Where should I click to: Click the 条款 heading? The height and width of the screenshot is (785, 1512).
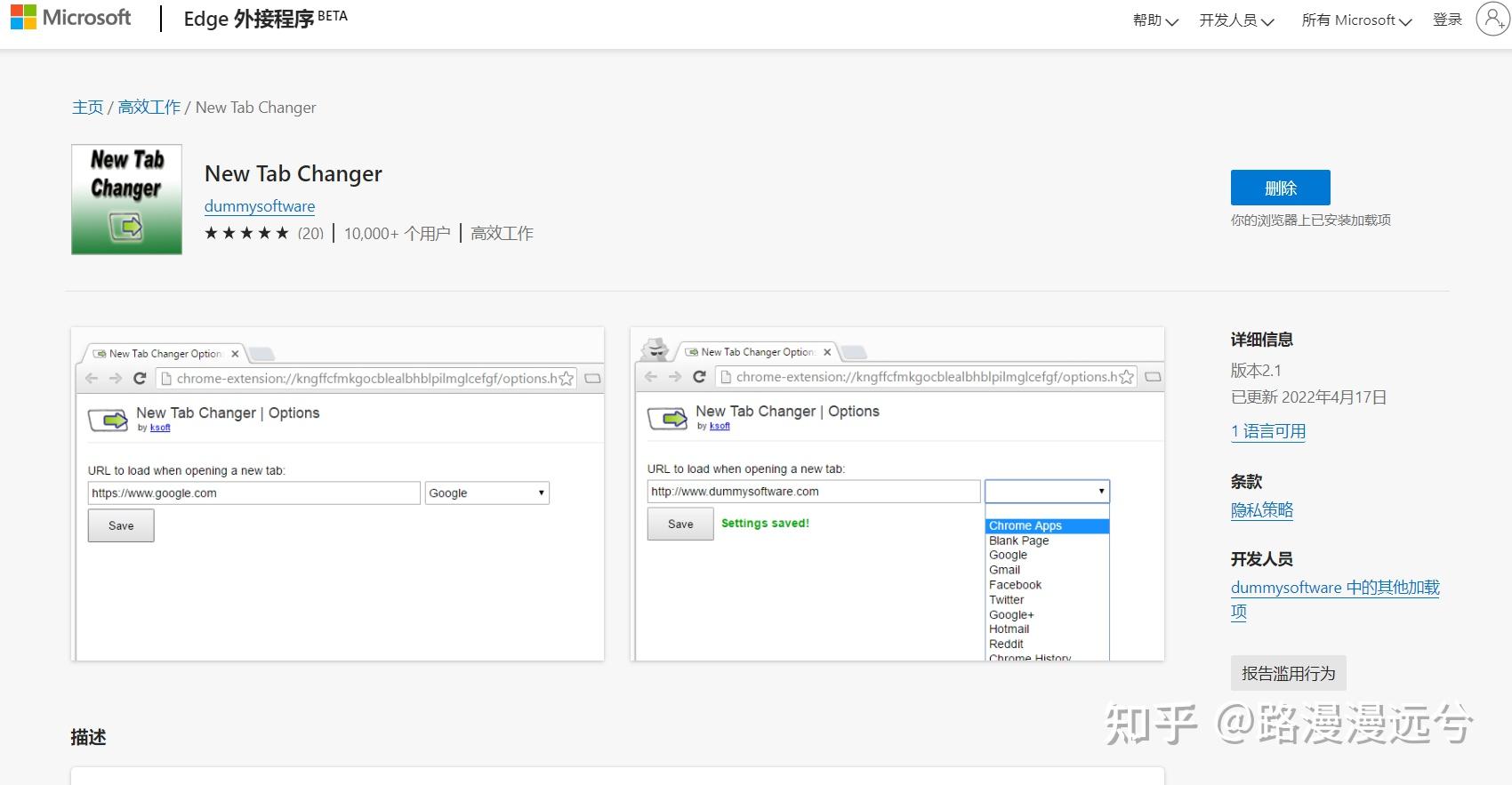click(x=1247, y=482)
